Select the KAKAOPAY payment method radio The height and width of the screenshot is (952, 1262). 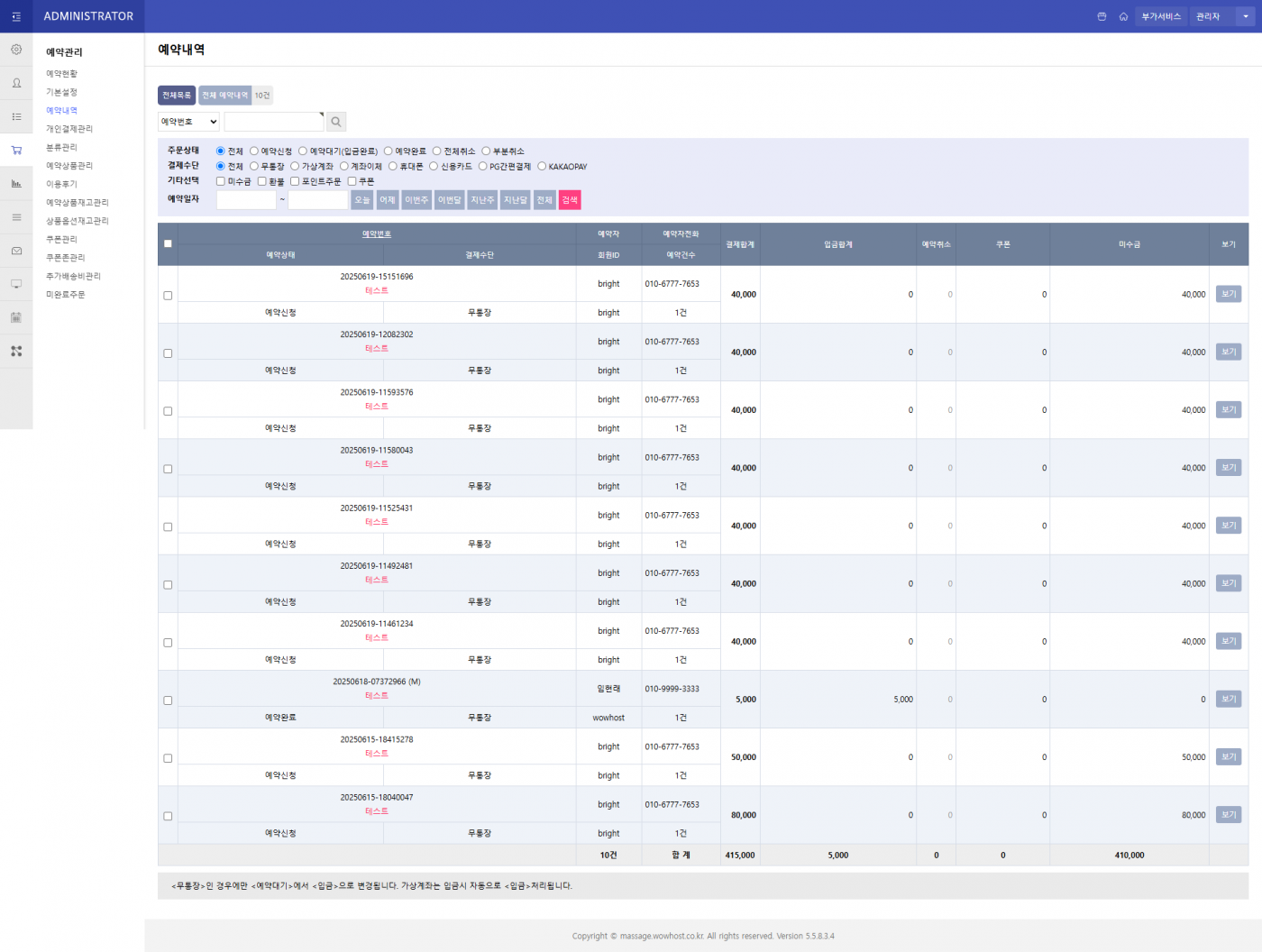(x=542, y=166)
